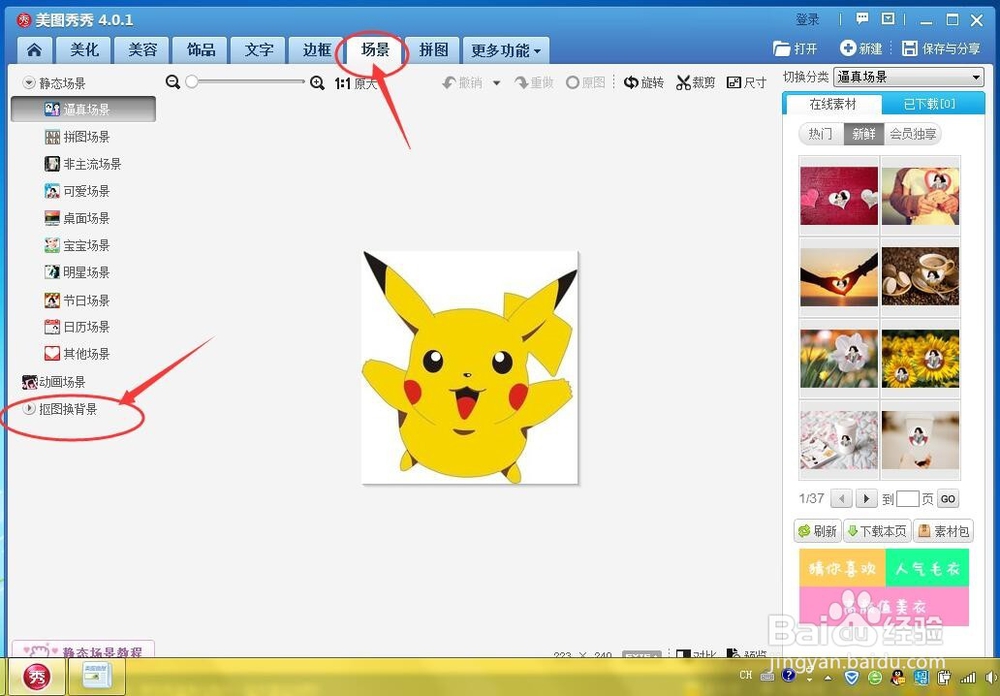Click the QQ penguin tray icon
The width and height of the screenshot is (1000, 696).
pyautogui.click(x=899, y=676)
